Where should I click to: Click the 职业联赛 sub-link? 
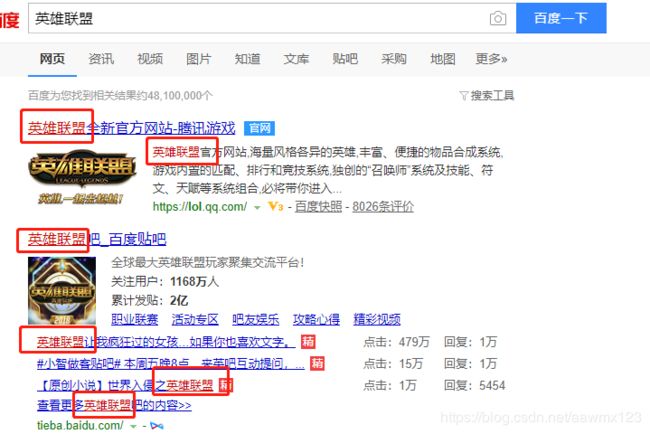pyautogui.click(x=135, y=320)
